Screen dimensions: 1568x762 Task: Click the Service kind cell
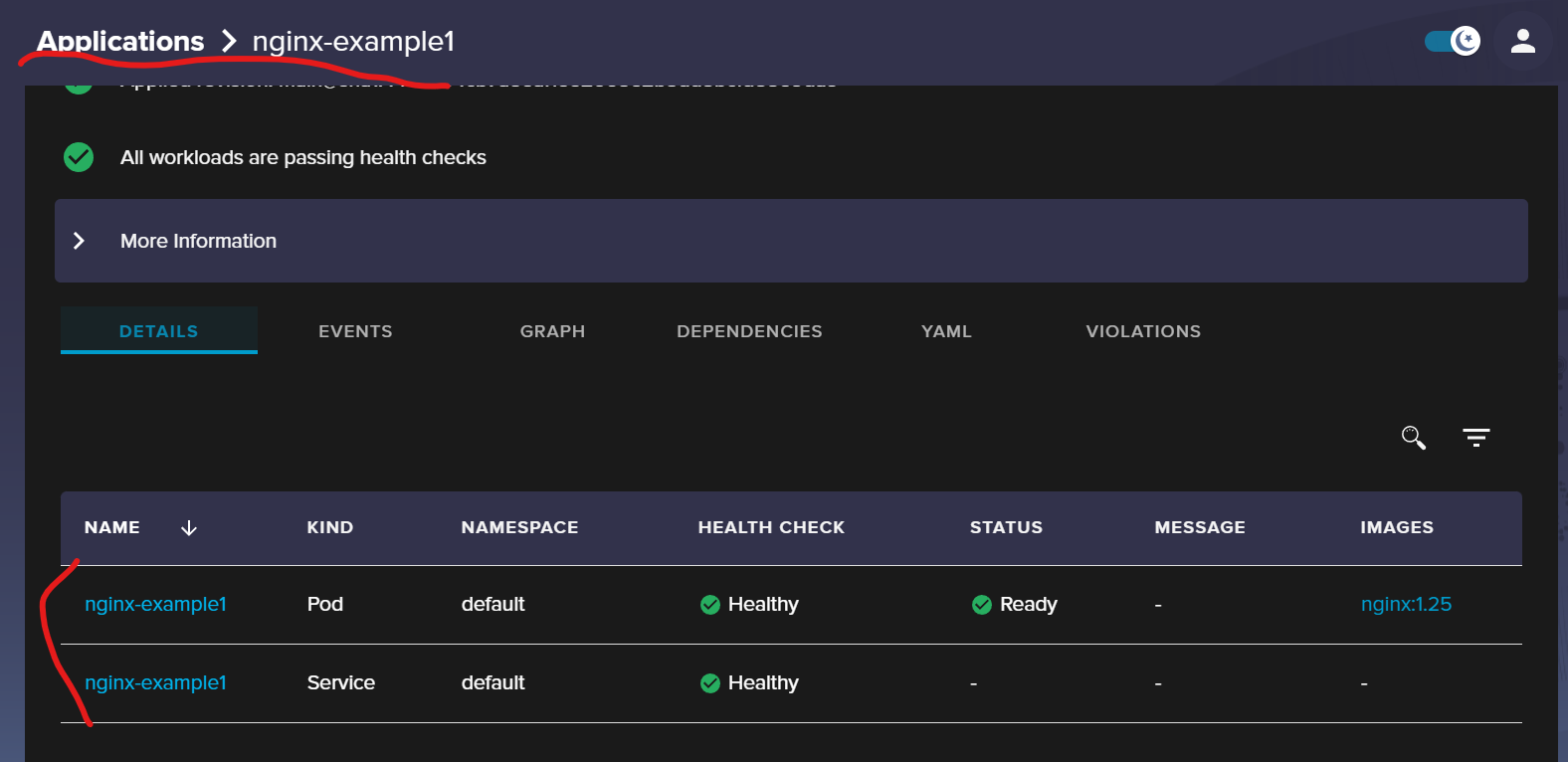coord(341,682)
